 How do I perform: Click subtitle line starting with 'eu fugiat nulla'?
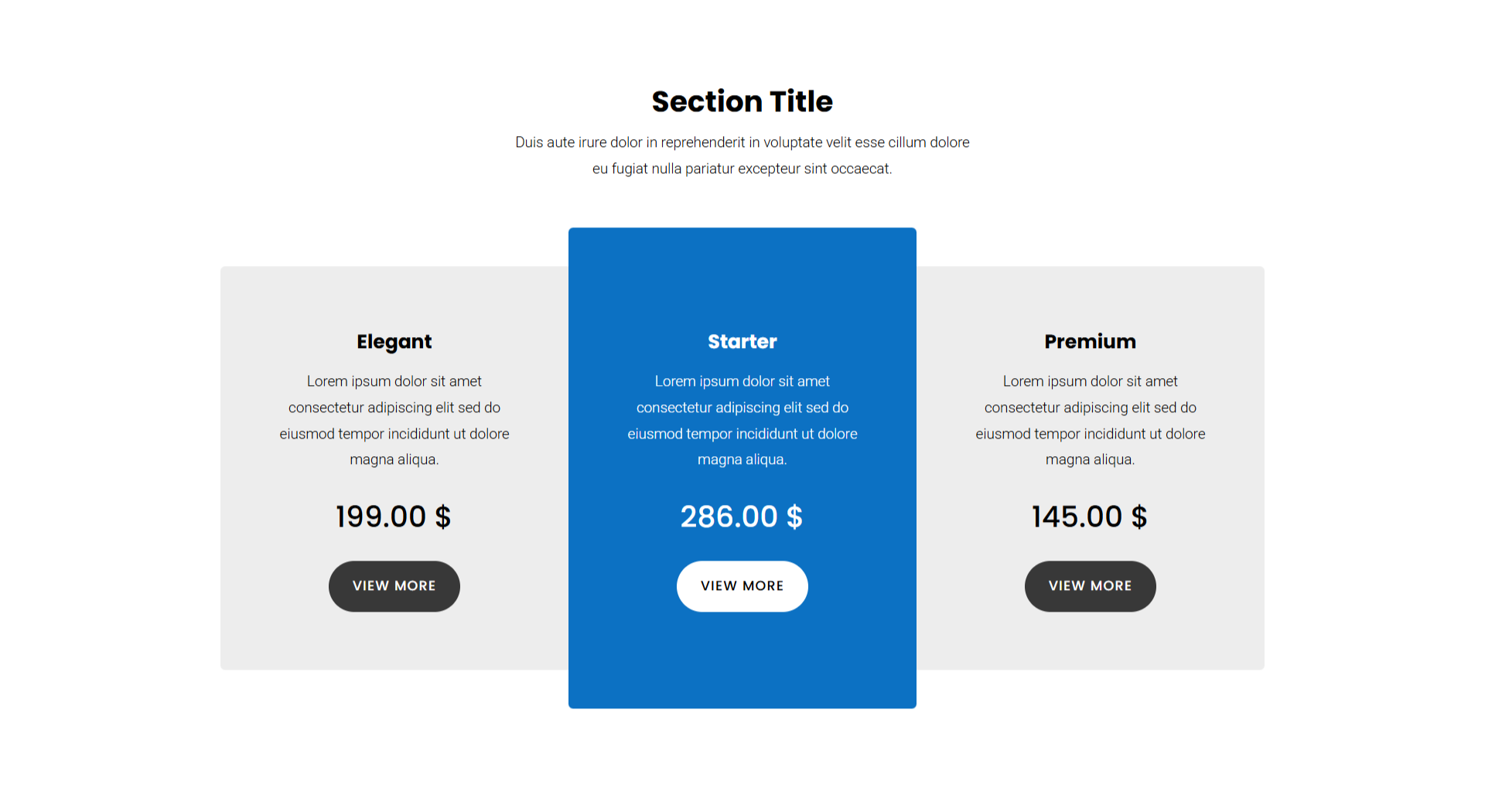(x=742, y=169)
